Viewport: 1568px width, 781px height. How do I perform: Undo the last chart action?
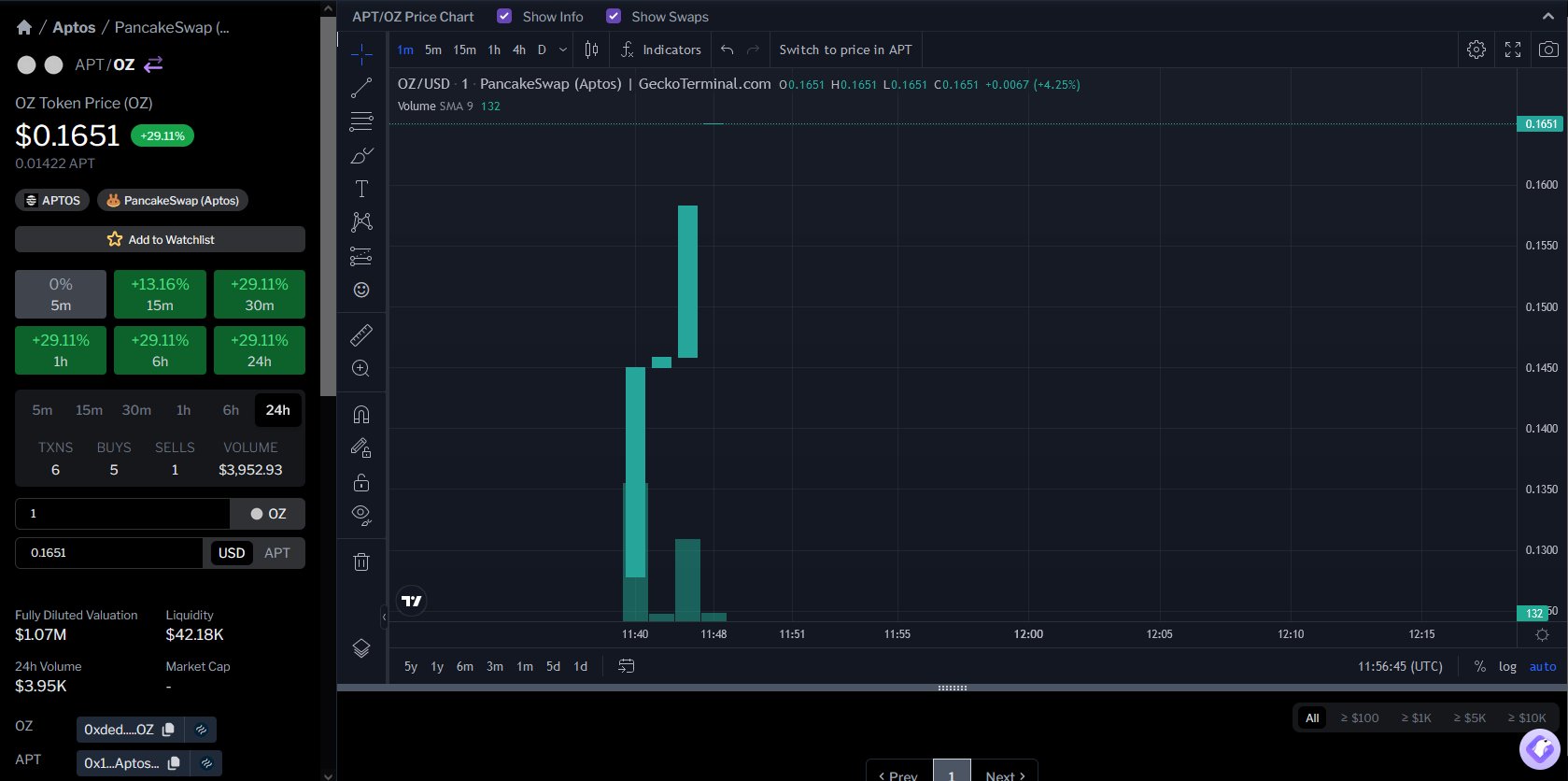point(727,50)
